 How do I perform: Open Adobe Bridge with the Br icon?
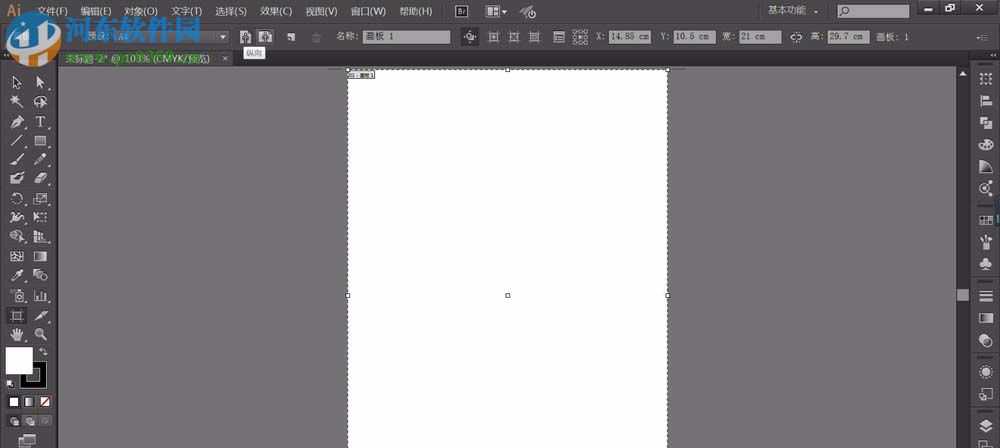coord(461,11)
